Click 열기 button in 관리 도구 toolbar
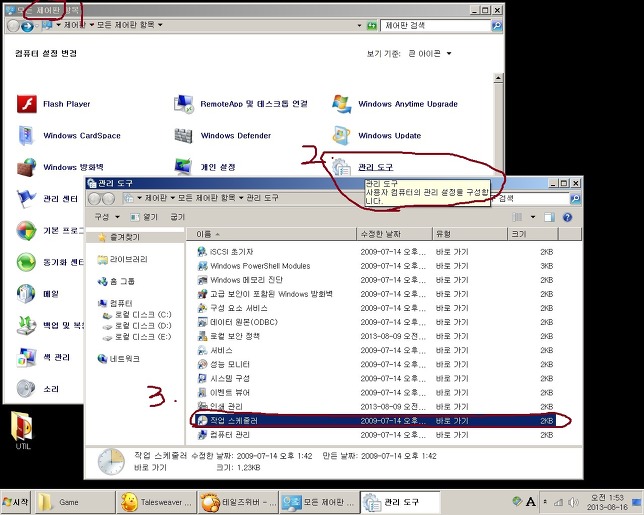 point(144,217)
